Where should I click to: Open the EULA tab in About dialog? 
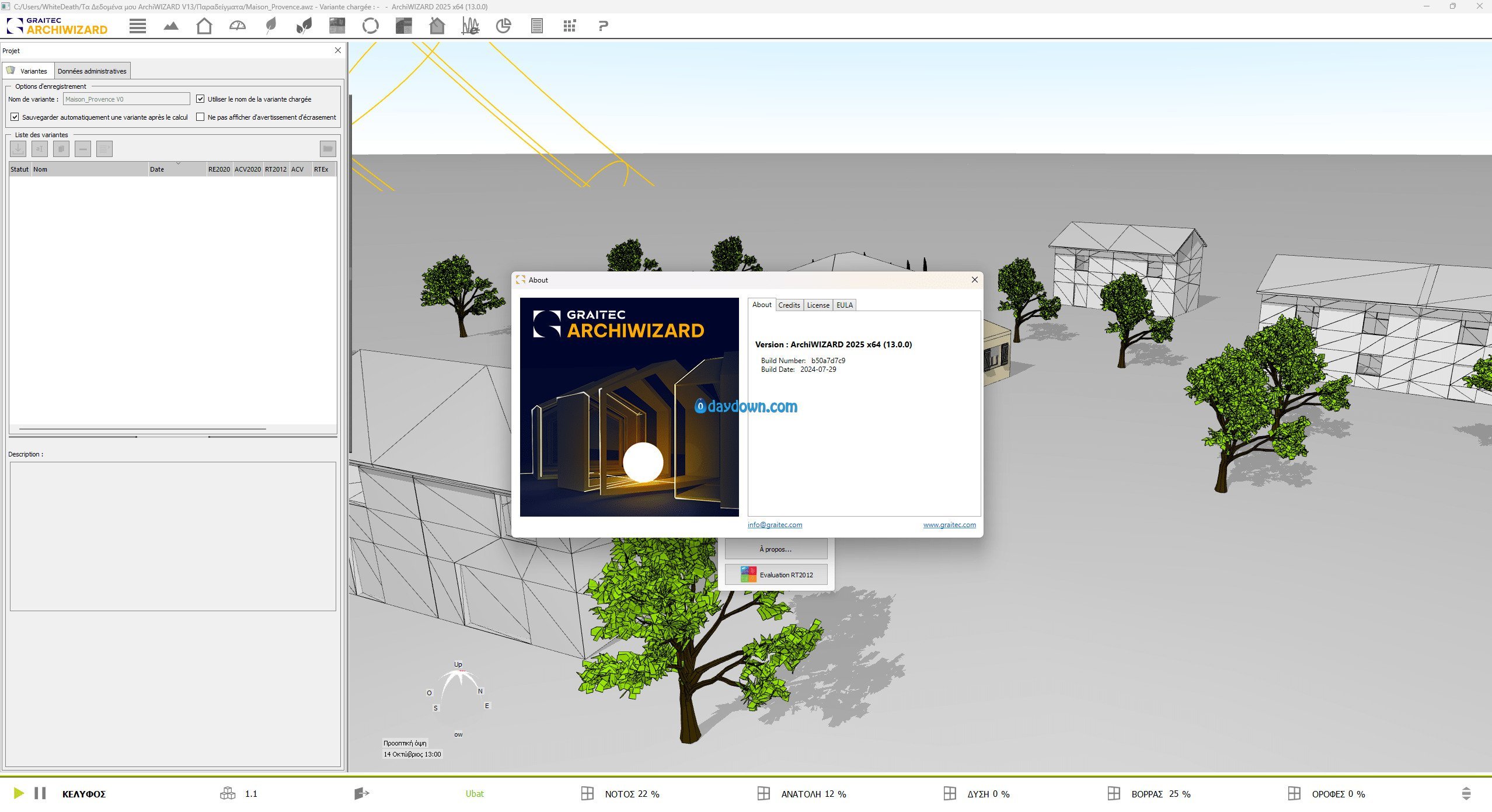[845, 305]
